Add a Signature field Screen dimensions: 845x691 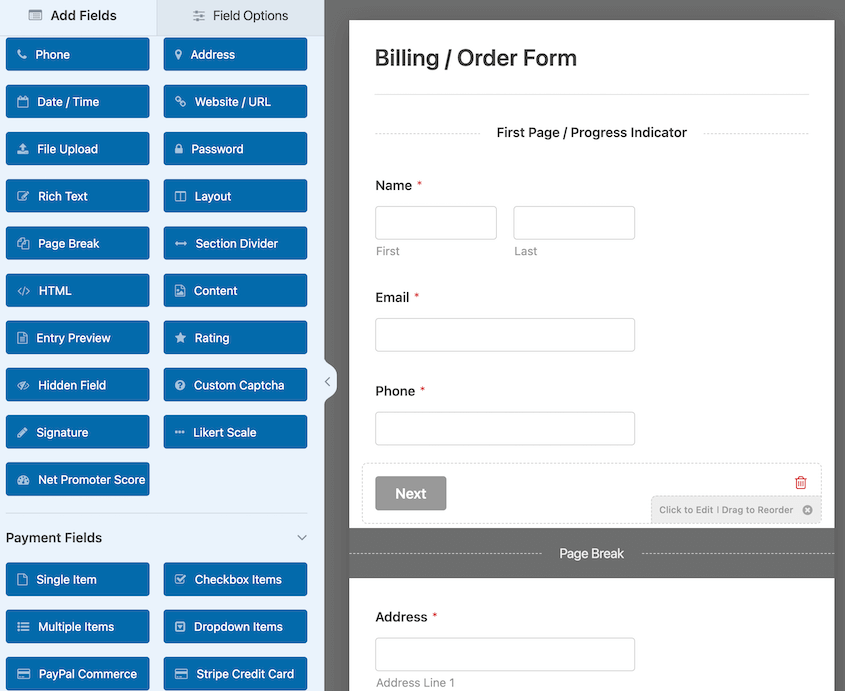click(x=77, y=431)
